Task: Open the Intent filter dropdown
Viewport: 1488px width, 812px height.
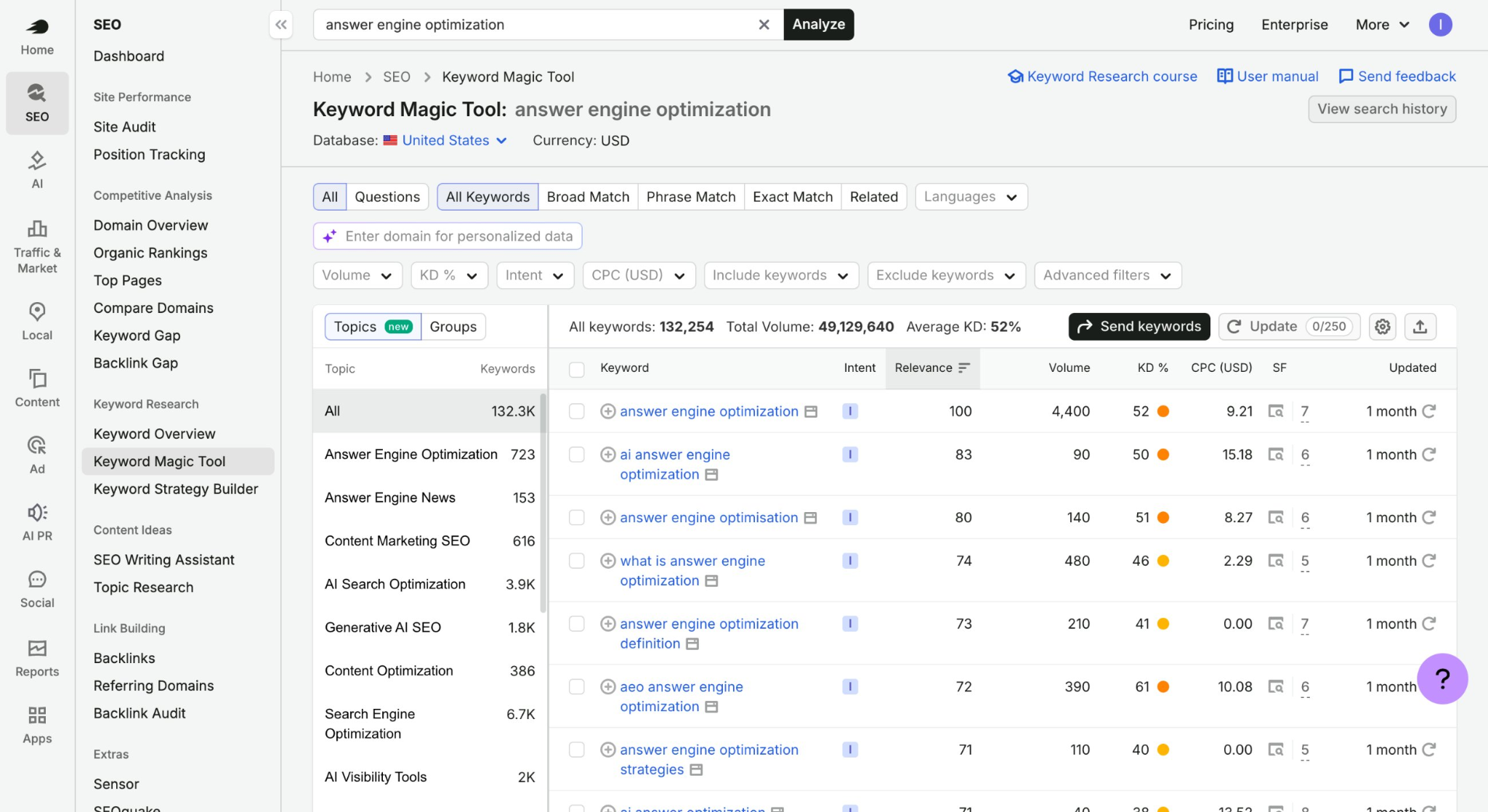Action: [535, 275]
